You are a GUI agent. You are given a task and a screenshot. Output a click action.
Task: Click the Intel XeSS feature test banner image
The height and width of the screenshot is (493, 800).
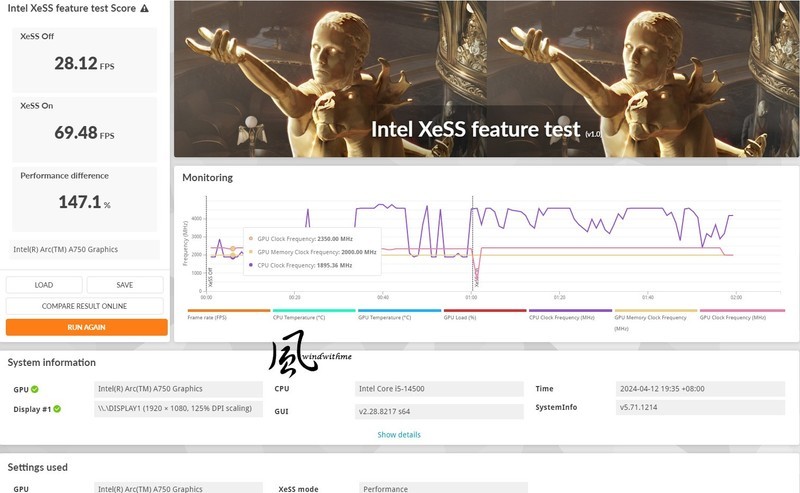pos(487,79)
